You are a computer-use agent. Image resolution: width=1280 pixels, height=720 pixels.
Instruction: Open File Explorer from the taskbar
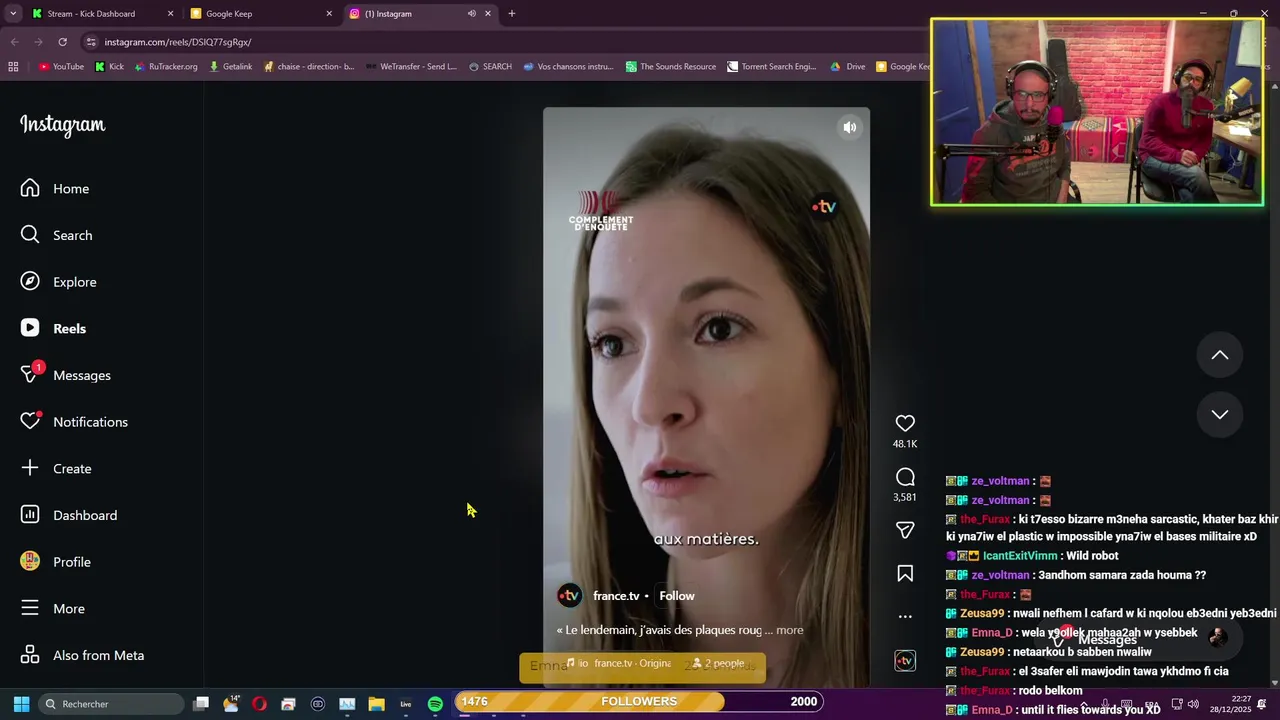point(376,704)
